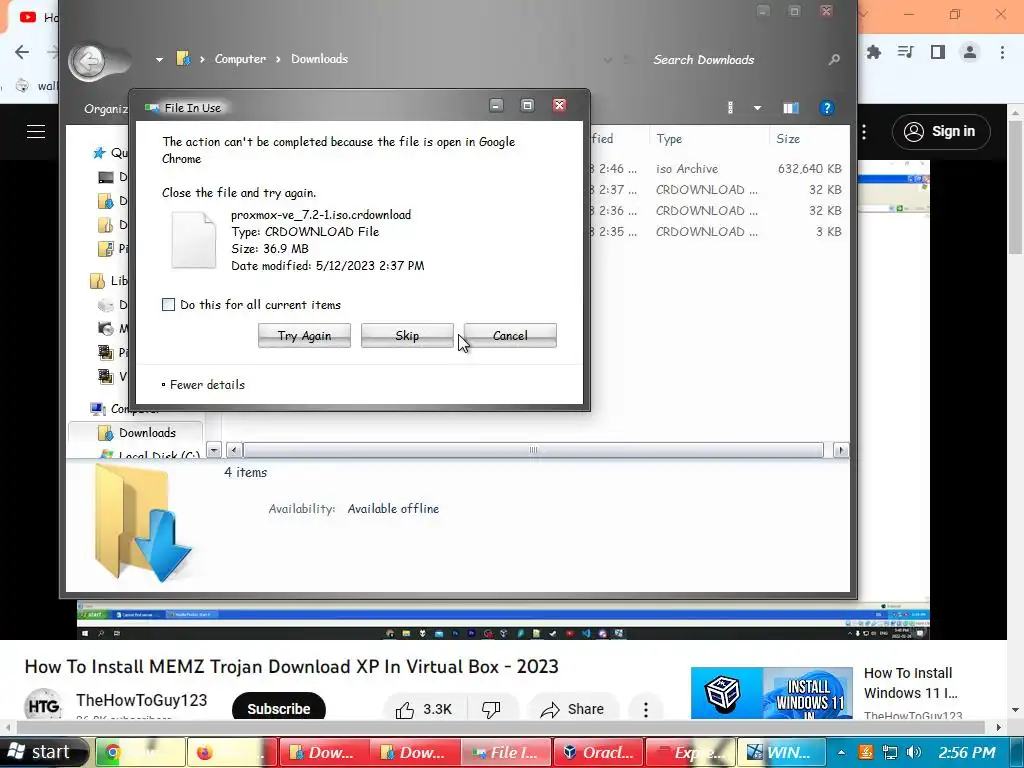Open the Chrome profile avatar icon
1024x768 pixels.
coord(970,52)
